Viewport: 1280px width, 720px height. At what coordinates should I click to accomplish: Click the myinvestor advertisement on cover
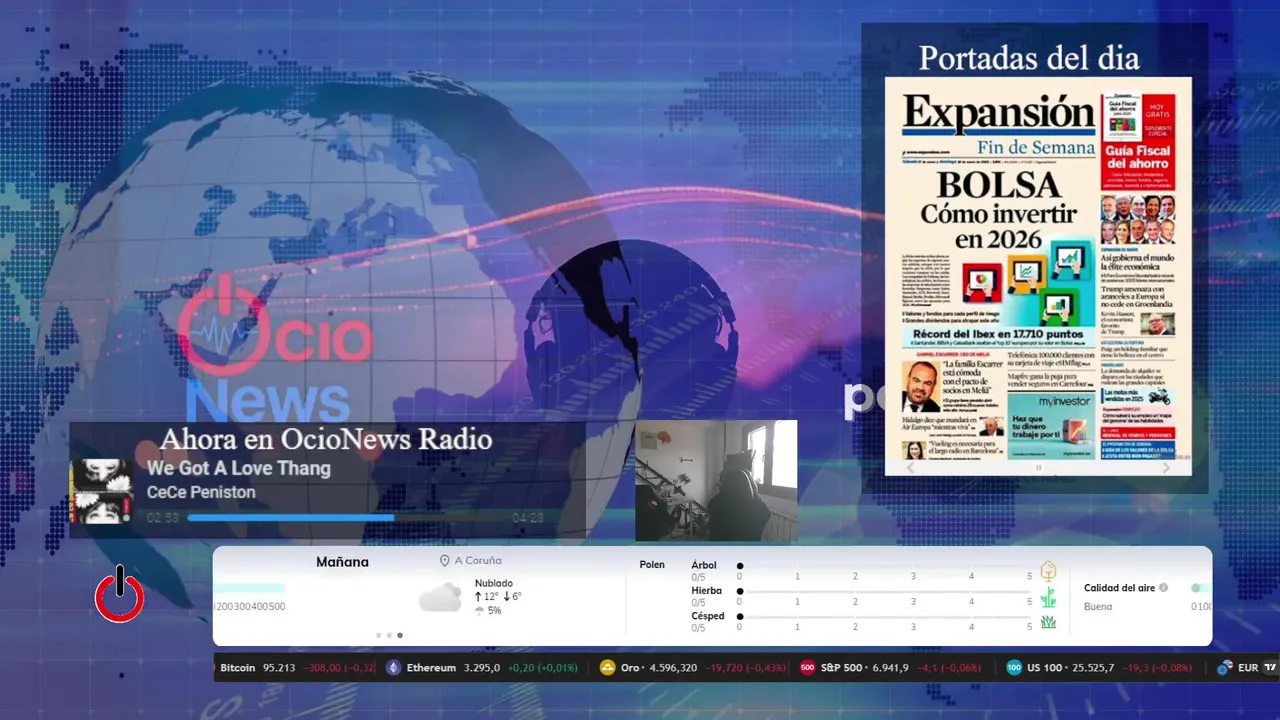(1049, 425)
